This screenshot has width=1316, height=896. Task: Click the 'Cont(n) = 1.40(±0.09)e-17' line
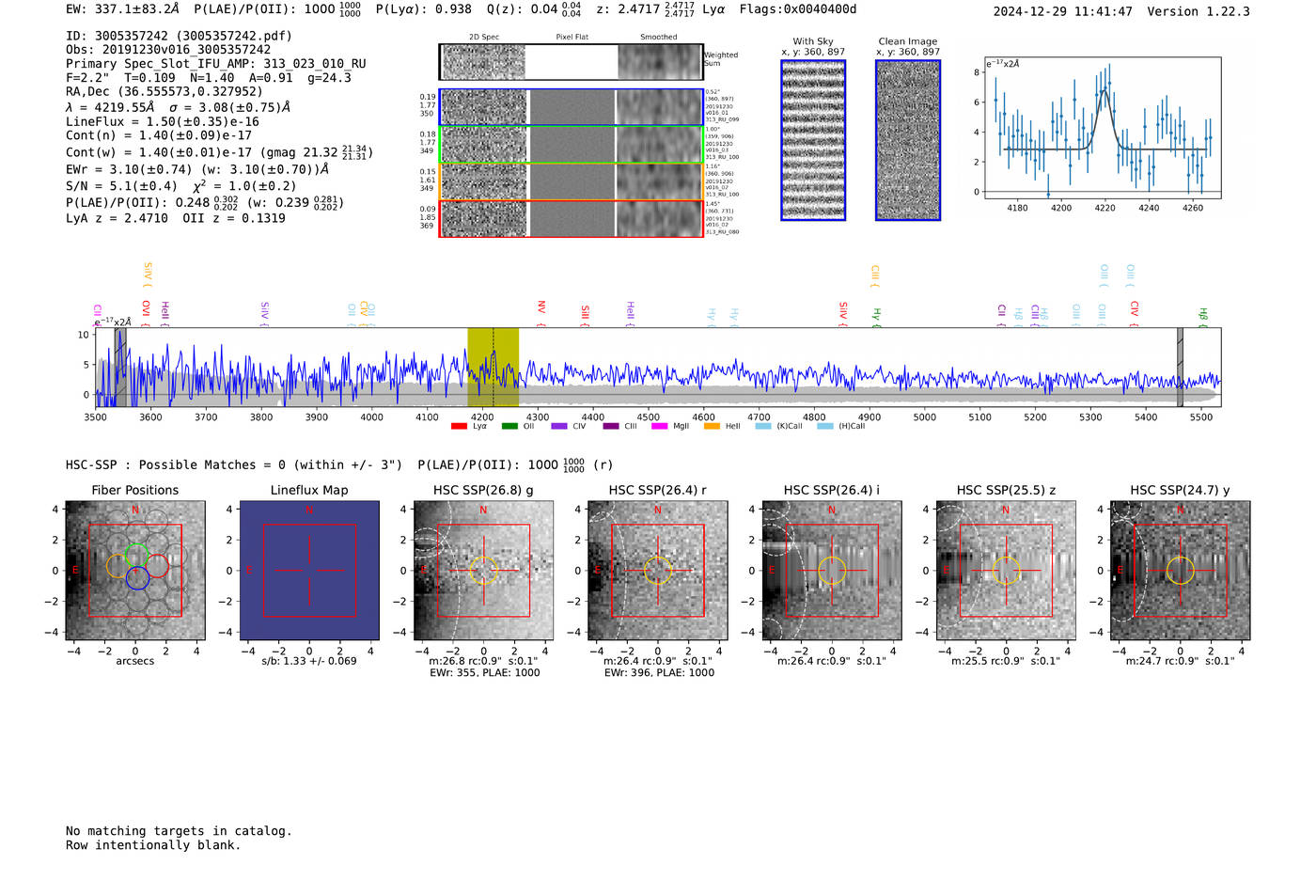159,135
